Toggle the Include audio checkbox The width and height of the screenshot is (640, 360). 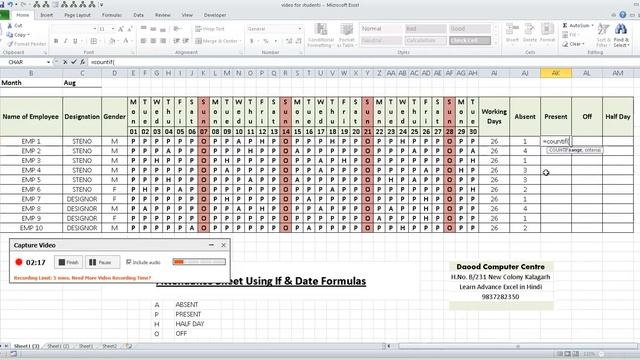(x=128, y=262)
